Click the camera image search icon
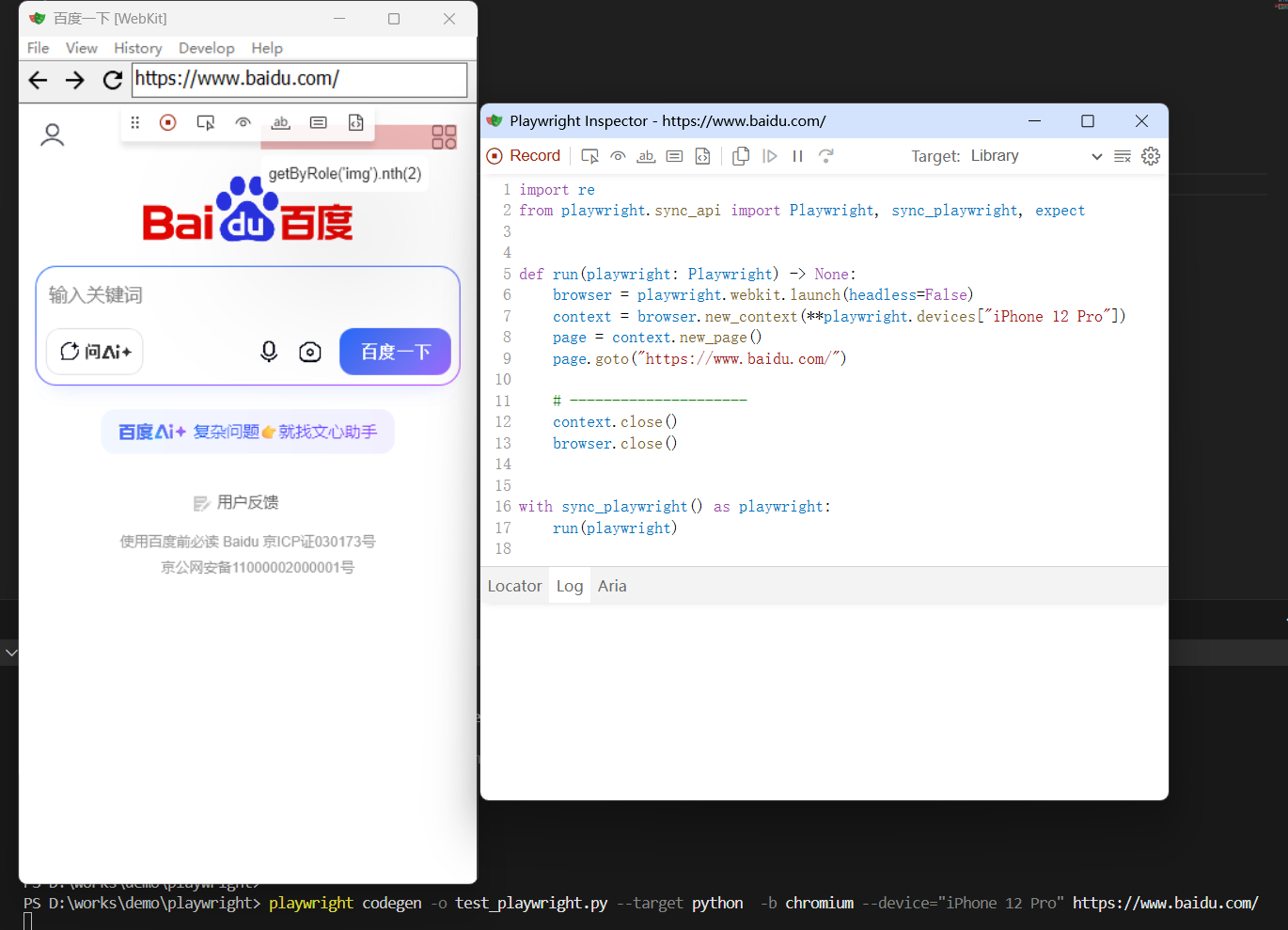 coord(310,352)
